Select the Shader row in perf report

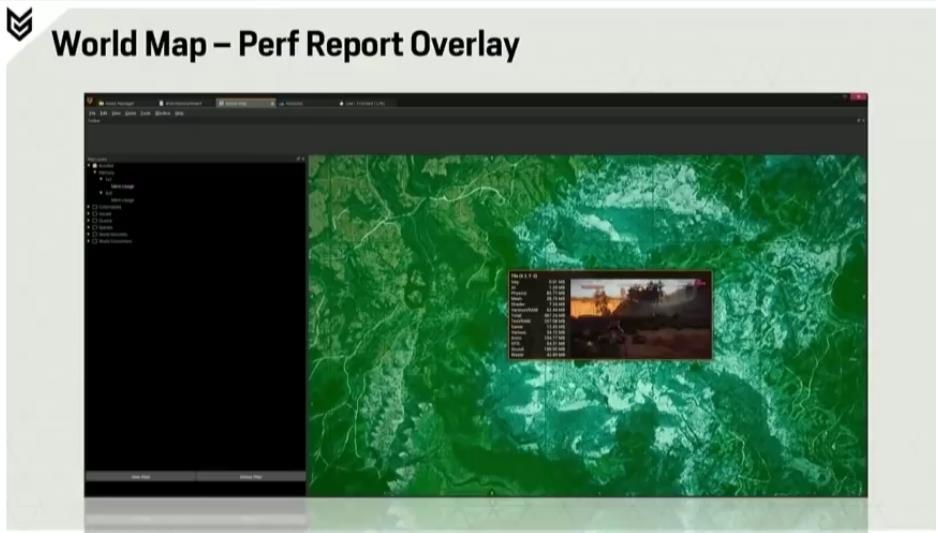[x=538, y=304]
